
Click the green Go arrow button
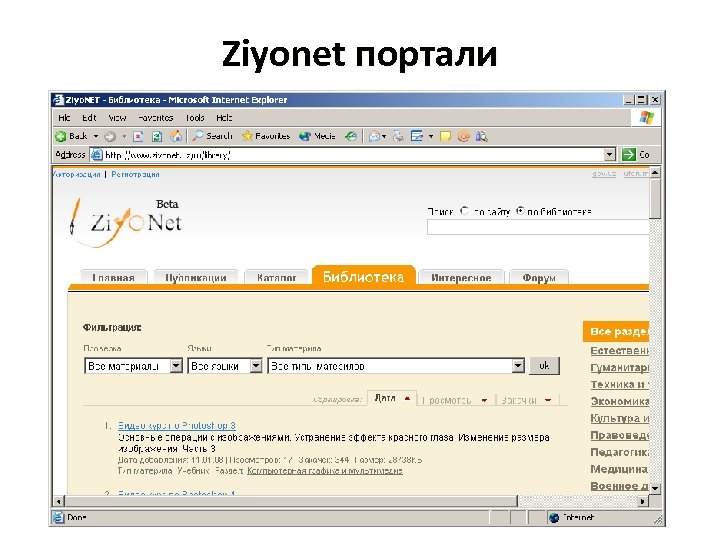[x=628, y=155]
